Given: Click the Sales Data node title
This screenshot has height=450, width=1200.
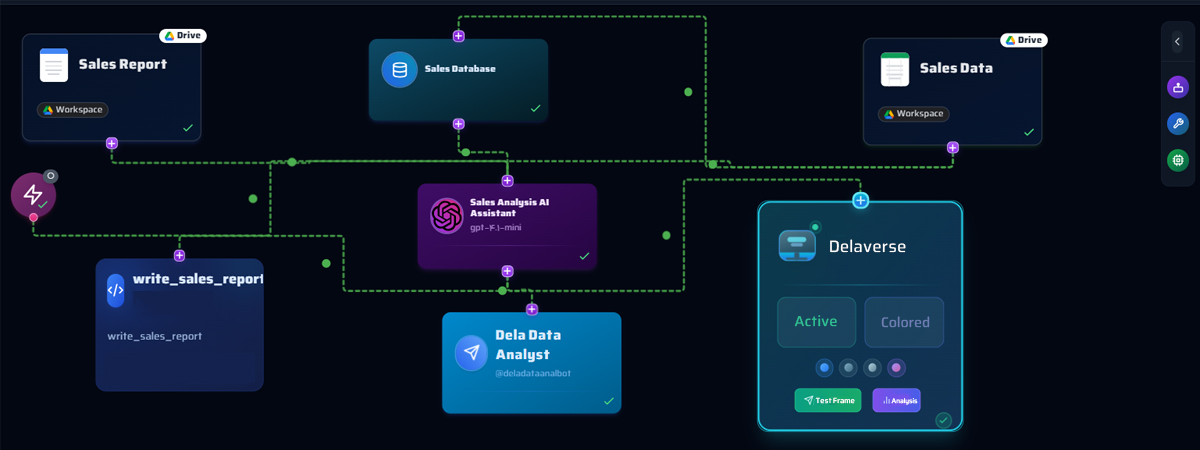Looking at the screenshot, I should click(x=956, y=68).
